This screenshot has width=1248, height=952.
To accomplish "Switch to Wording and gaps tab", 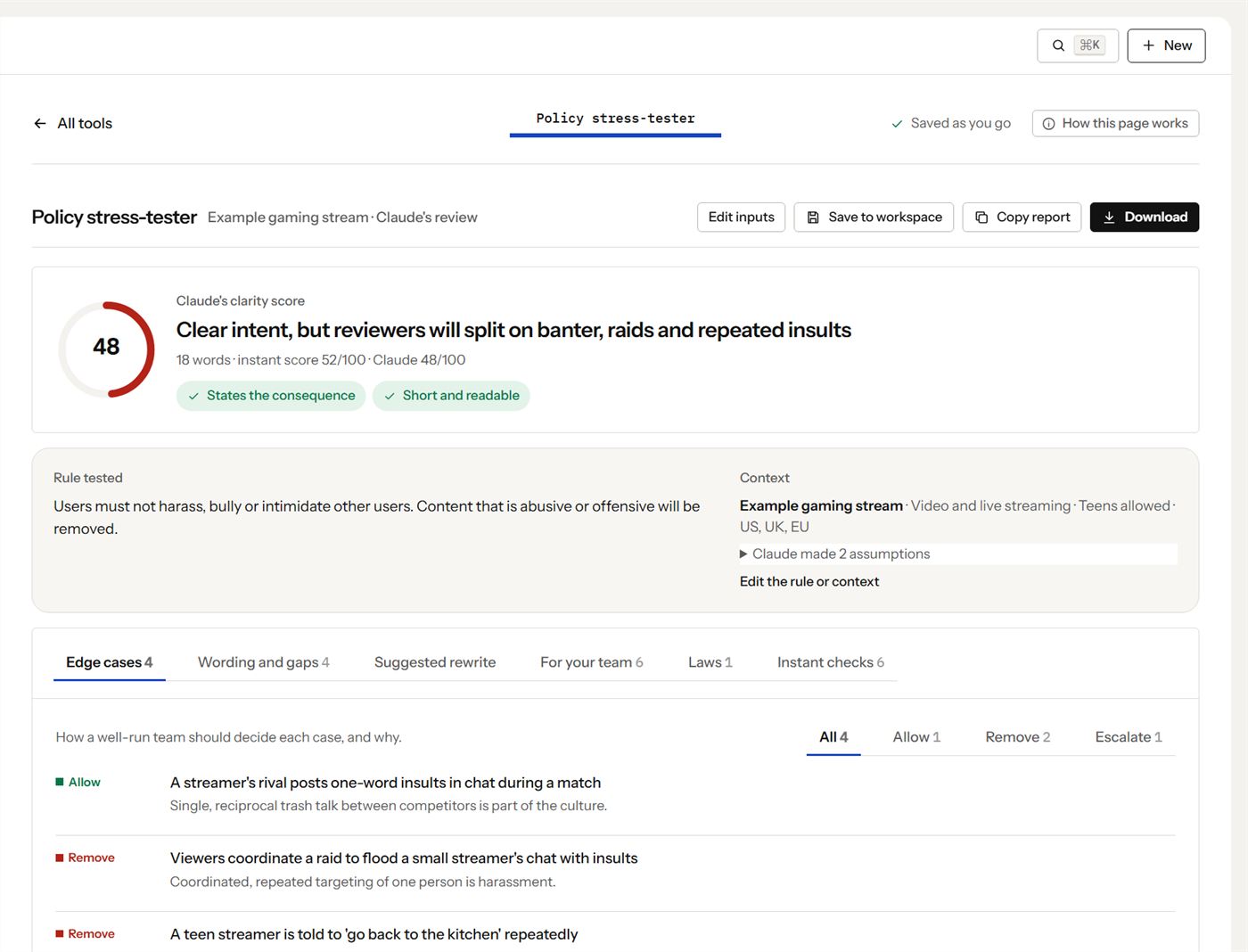I will (x=264, y=662).
